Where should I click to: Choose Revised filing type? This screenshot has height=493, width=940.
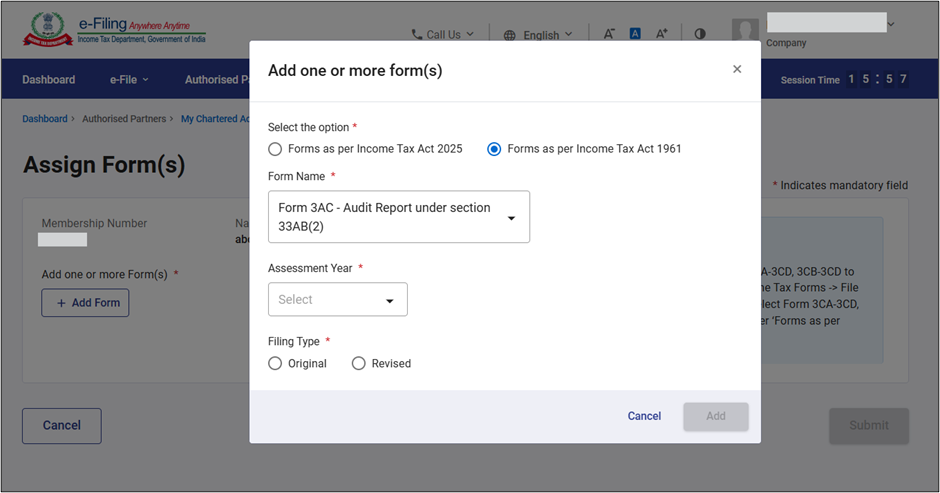point(359,363)
